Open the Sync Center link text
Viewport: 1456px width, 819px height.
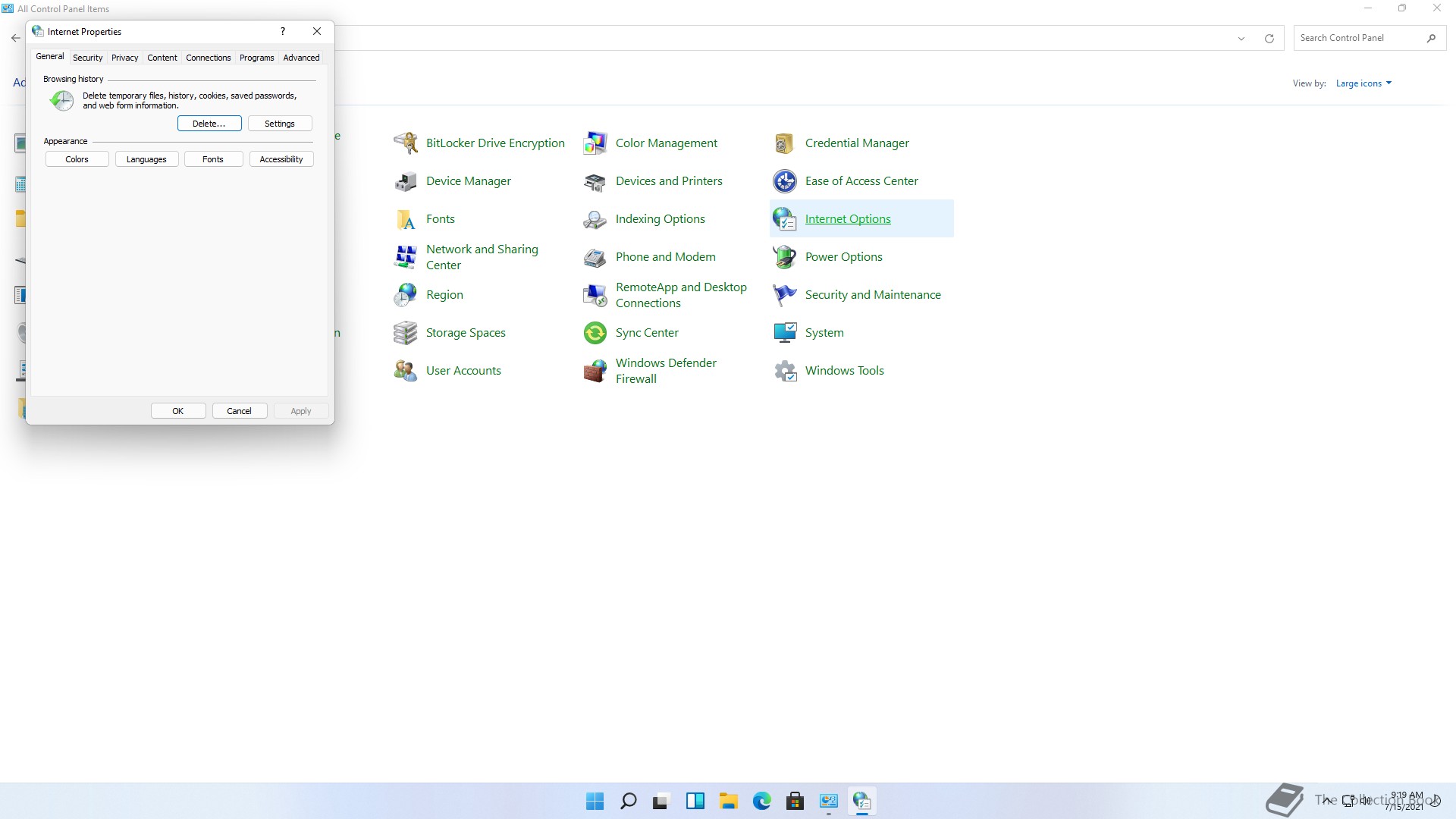[647, 332]
